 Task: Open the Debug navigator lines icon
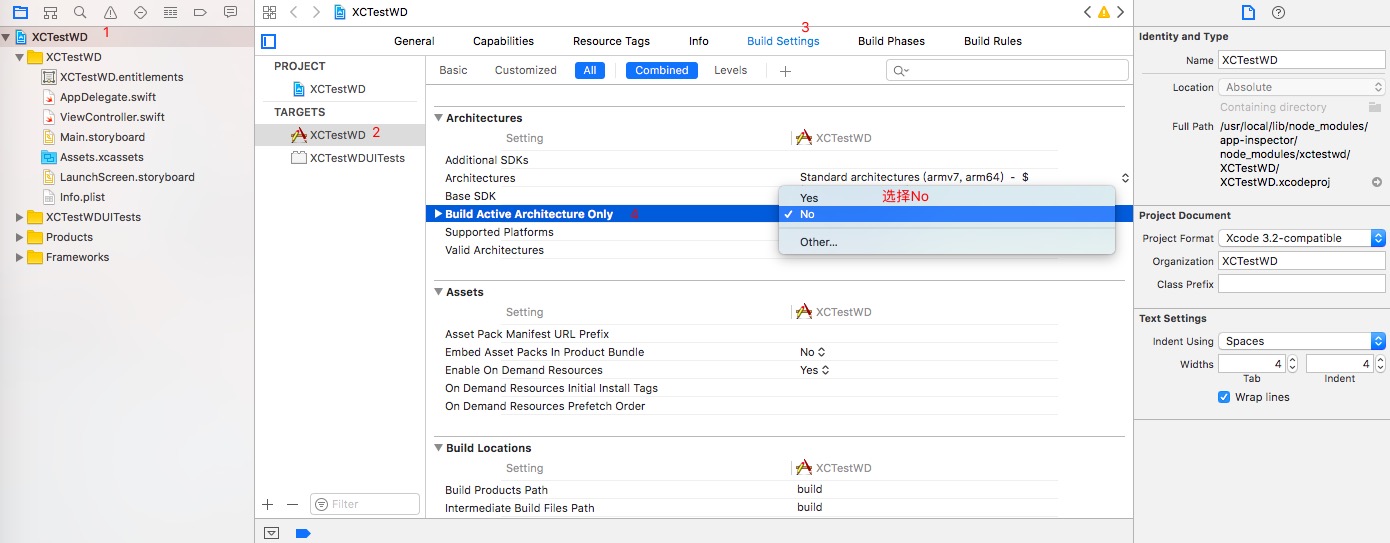tap(170, 12)
